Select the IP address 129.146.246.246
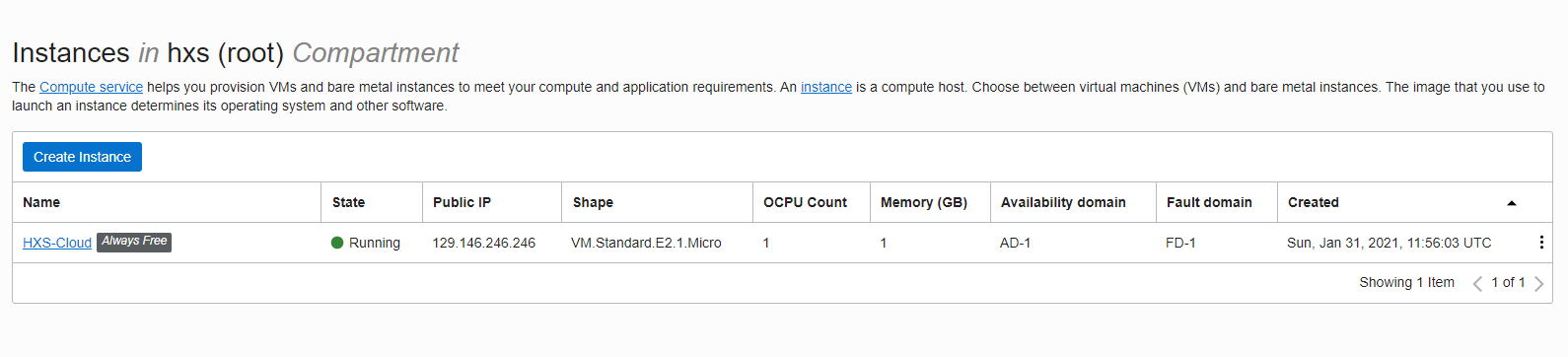The height and width of the screenshot is (357, 1568). point(484,243)
